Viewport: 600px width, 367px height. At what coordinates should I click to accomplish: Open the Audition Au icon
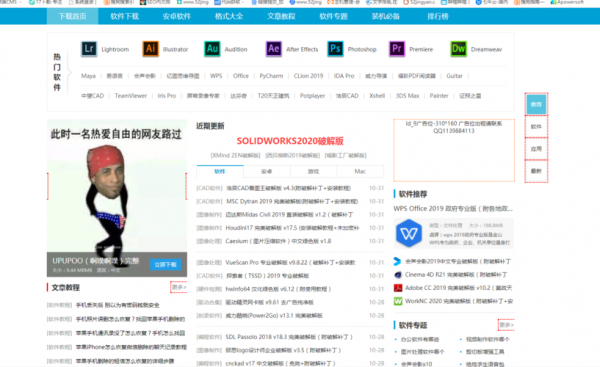(212, 49)
